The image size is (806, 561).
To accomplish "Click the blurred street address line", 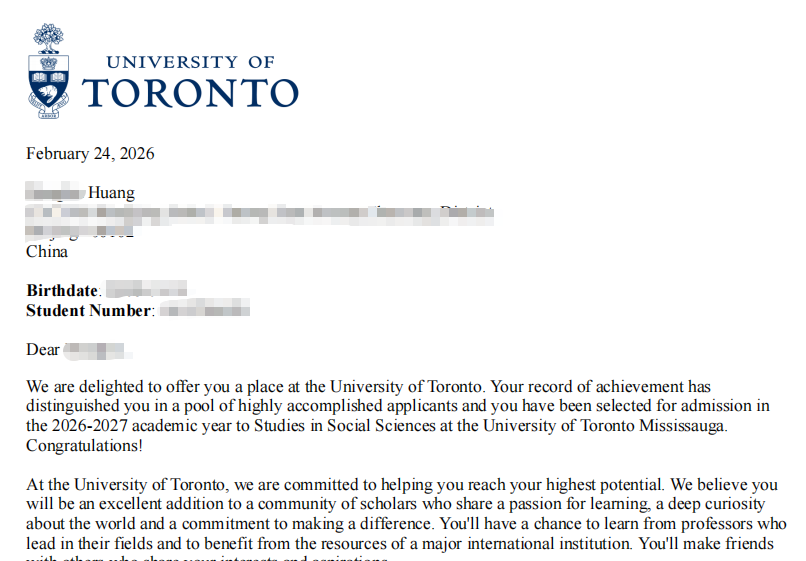I will tap(260, 213).
